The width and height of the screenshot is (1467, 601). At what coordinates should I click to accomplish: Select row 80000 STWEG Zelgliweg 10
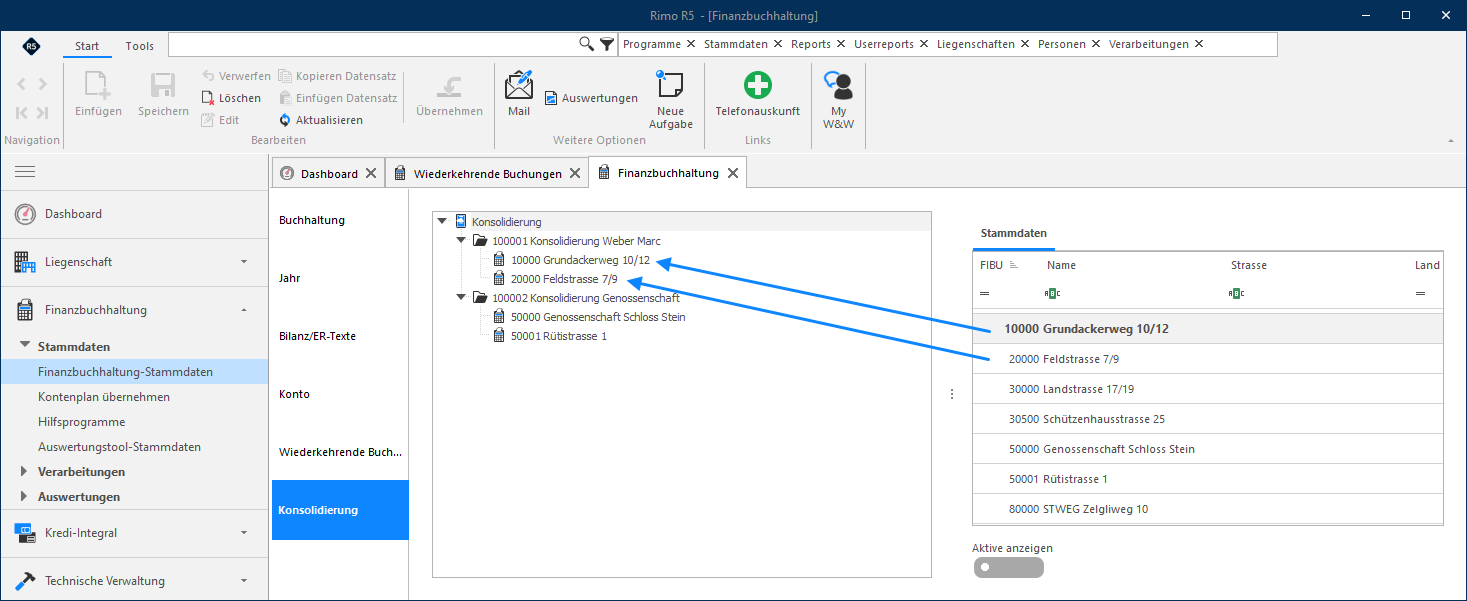[x=1207, y=509]
